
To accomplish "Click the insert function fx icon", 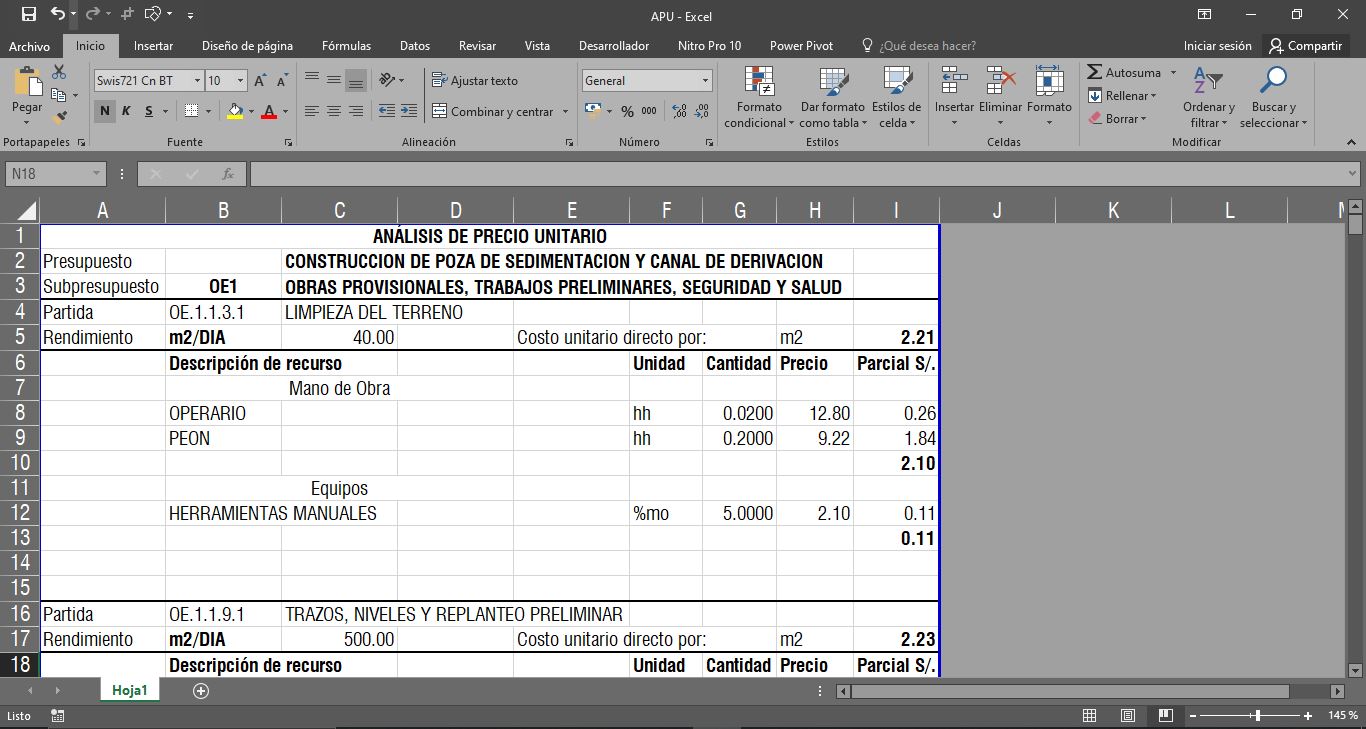I will pos(228,174).
